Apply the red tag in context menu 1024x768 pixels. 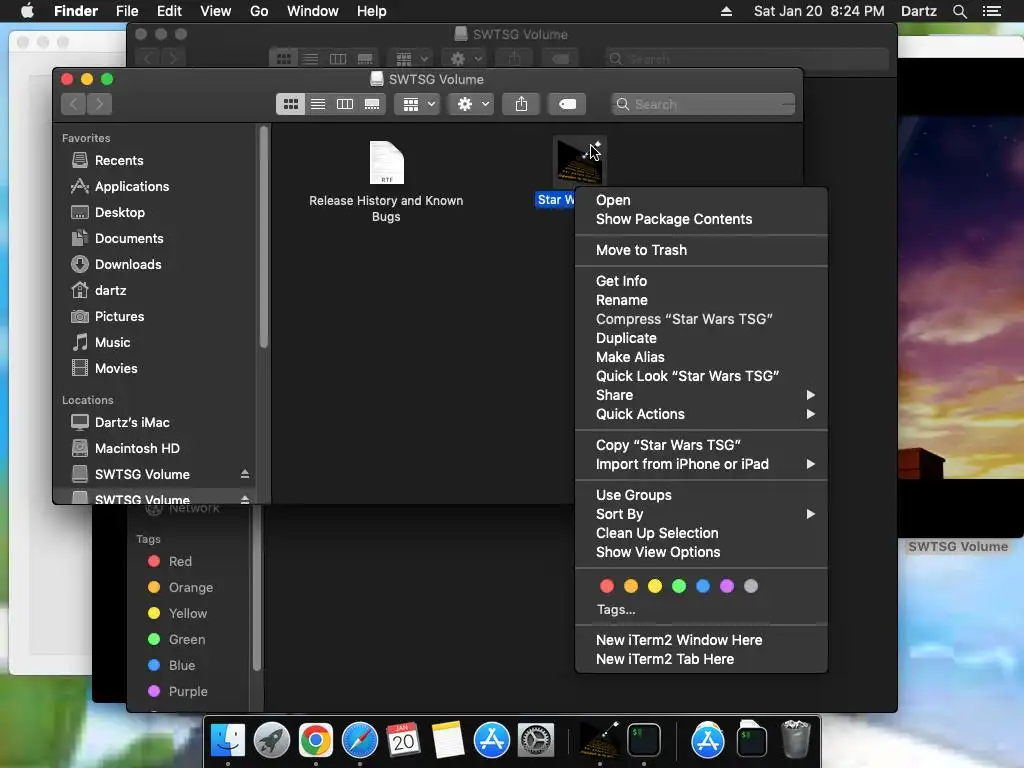tap(607, 586)
